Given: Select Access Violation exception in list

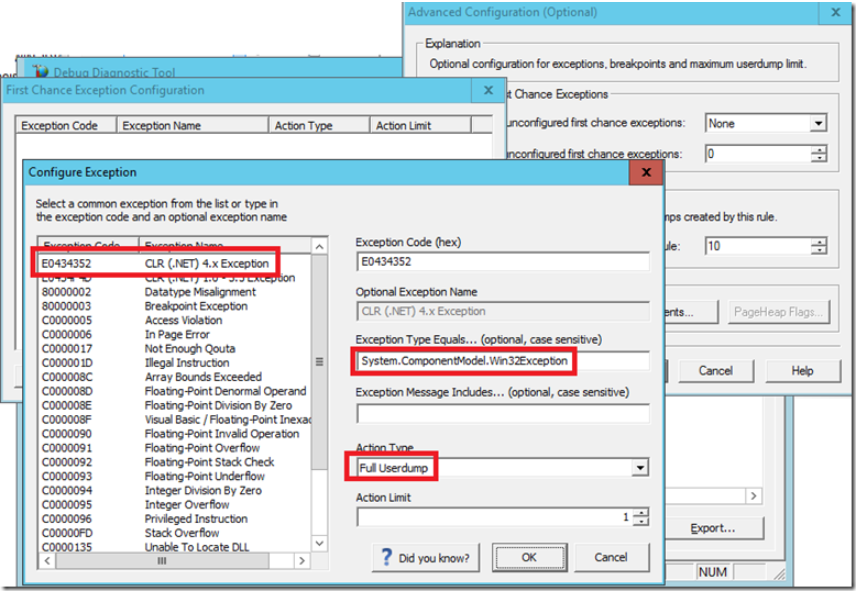Looking at the screenshot, I should click(183, 320).
